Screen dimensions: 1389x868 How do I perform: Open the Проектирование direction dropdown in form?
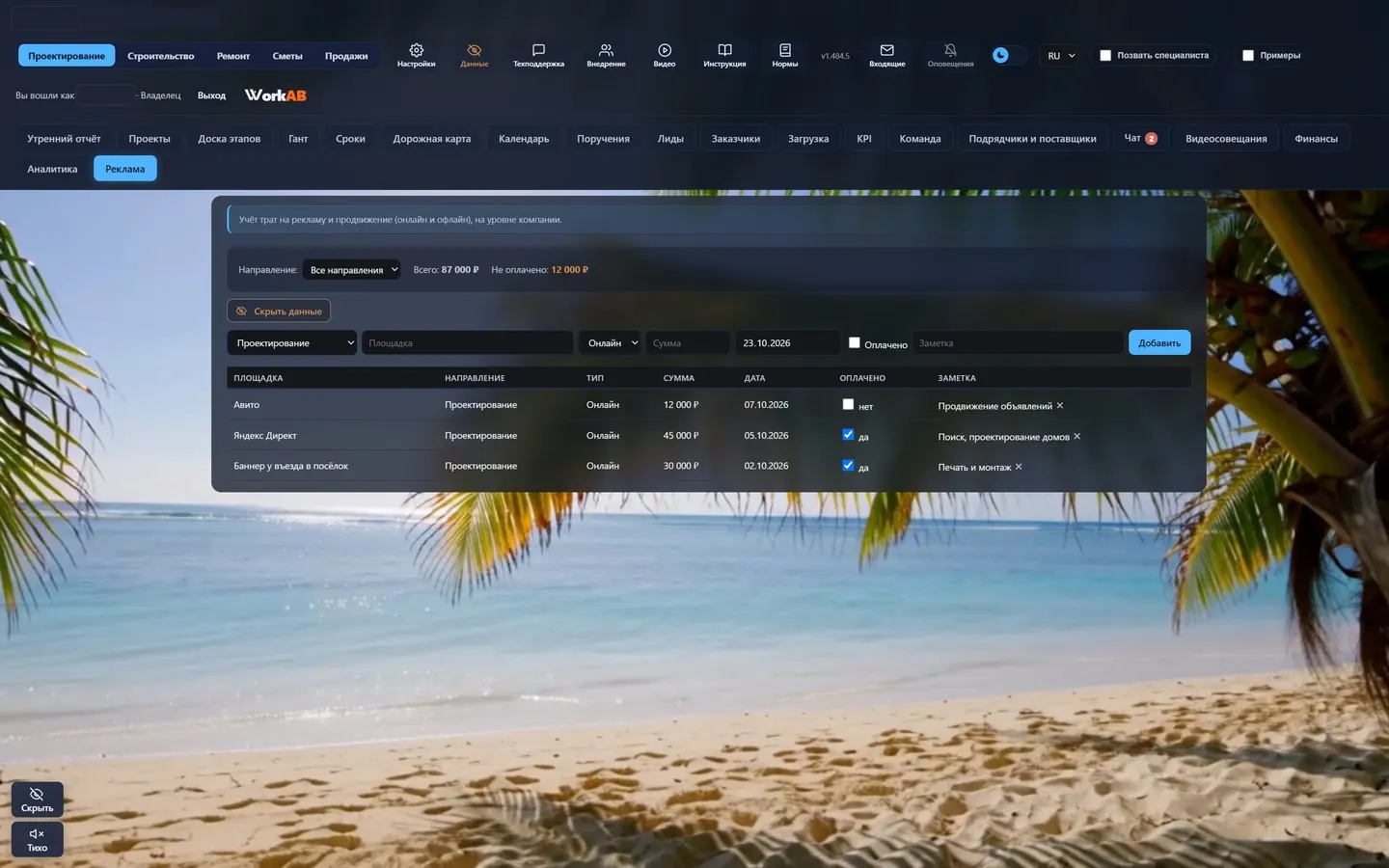coord(292,342)
